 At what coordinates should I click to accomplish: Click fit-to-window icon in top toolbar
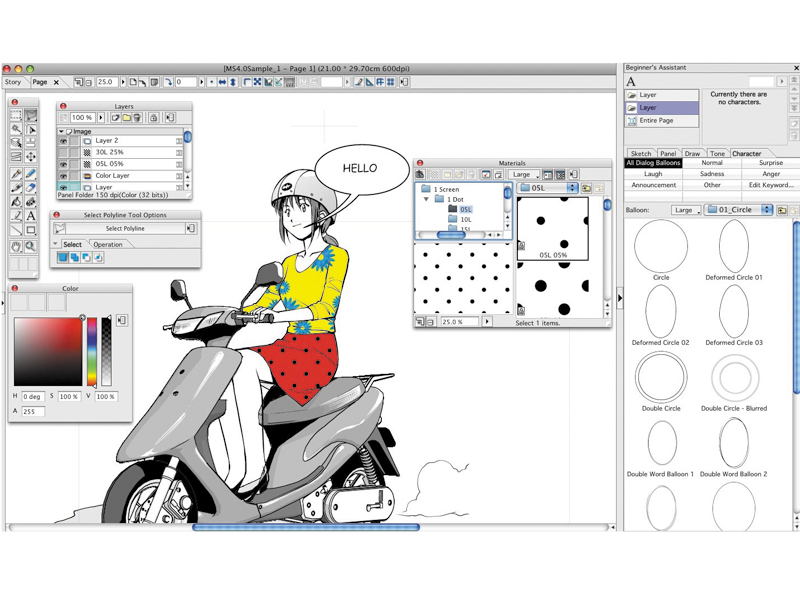tap(258, 82)
